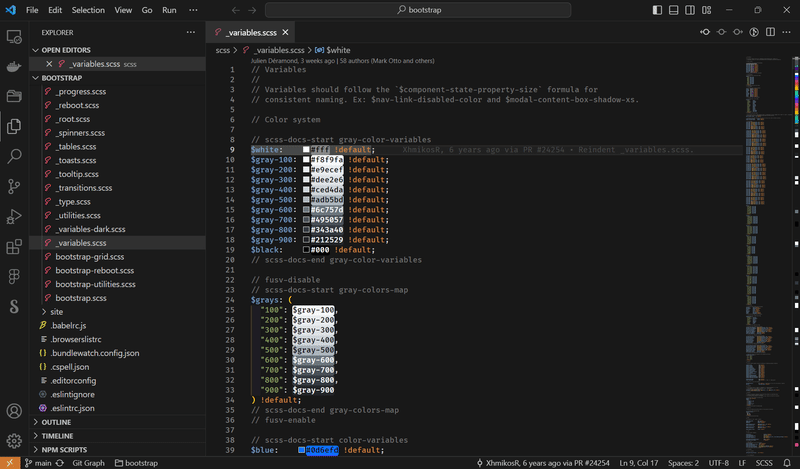Screen dimensions: 800x469
Task: Expand the OUTLINE section
Action: [117, 423]
